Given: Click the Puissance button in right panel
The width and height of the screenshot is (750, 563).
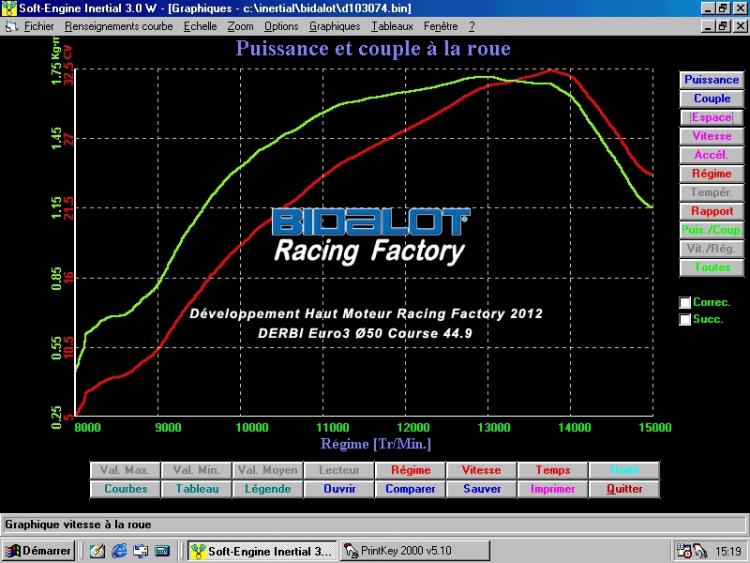Looking at the screenshot, I should pos(711,80).
